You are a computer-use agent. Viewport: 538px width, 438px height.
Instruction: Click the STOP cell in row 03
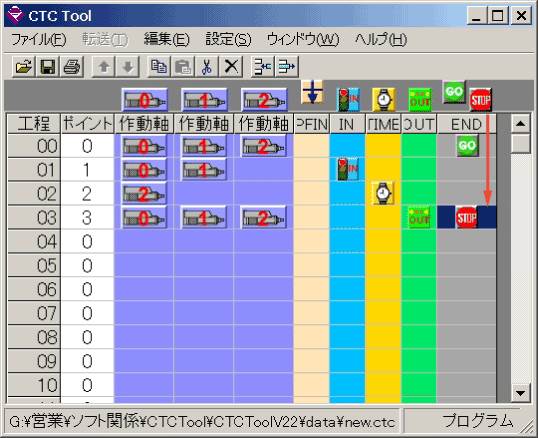(x=466, y=217)
